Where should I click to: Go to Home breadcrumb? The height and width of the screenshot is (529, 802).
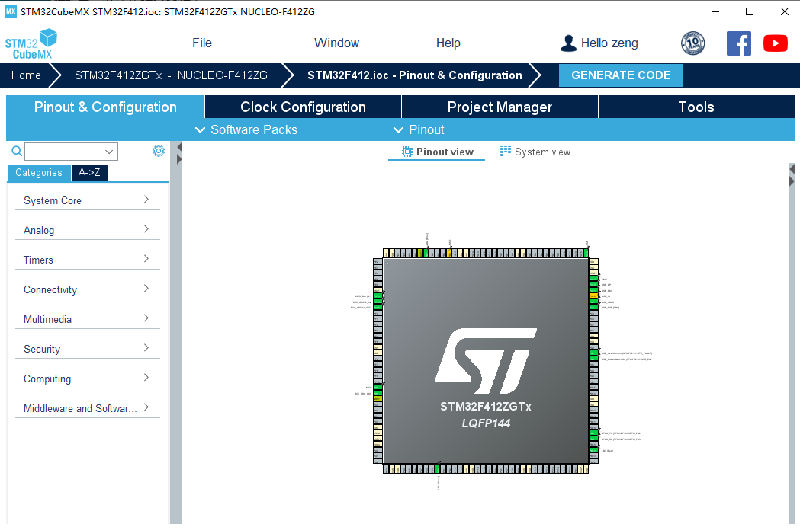click(26, 75)
